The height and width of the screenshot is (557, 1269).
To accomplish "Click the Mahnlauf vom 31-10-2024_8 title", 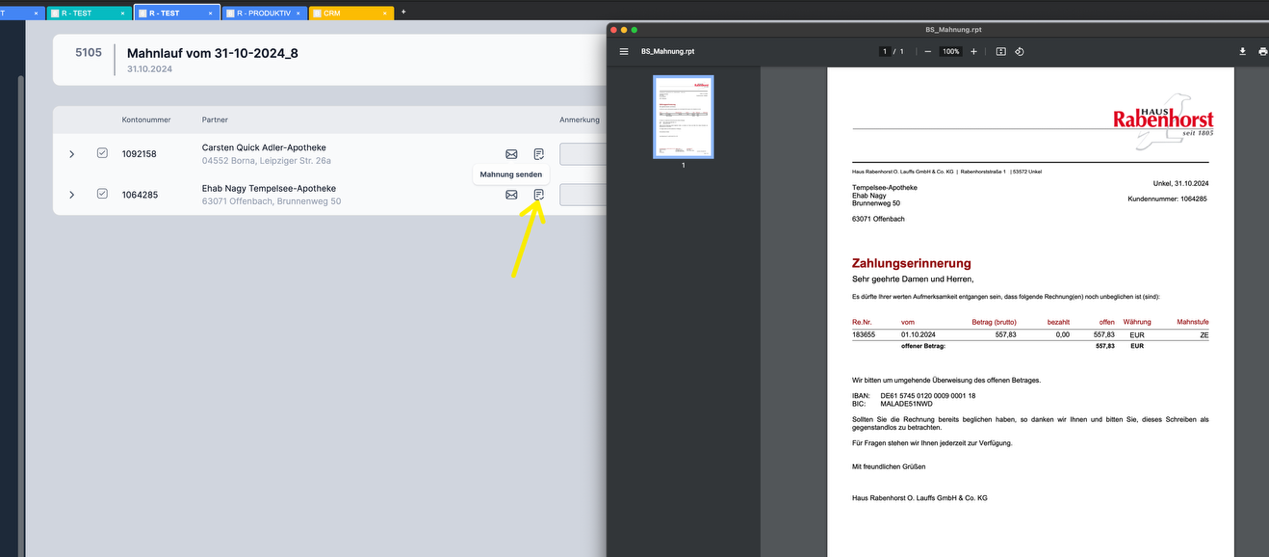I will tap(212, 53).
